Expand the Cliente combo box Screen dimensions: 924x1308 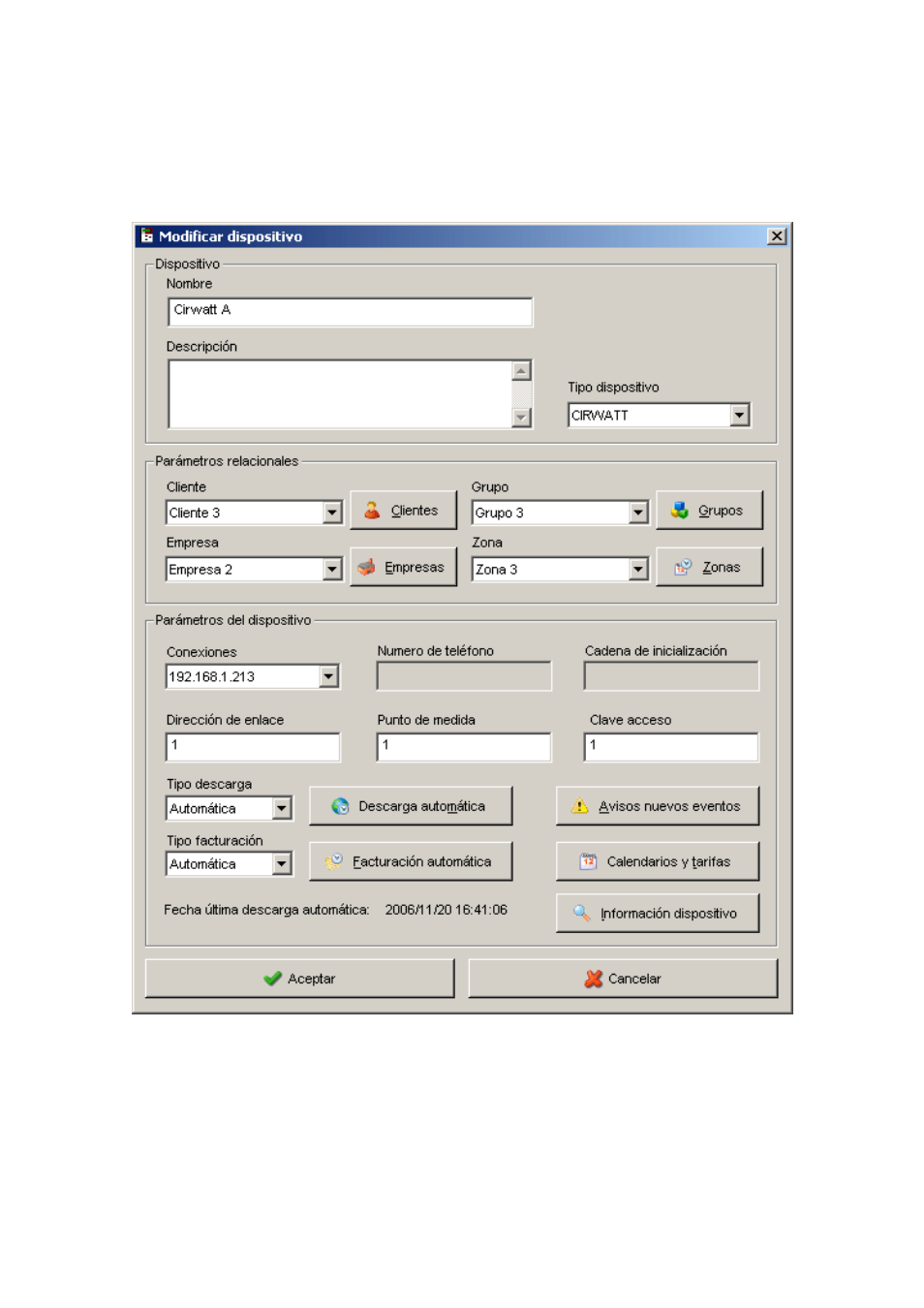click(x=332, y=513)
